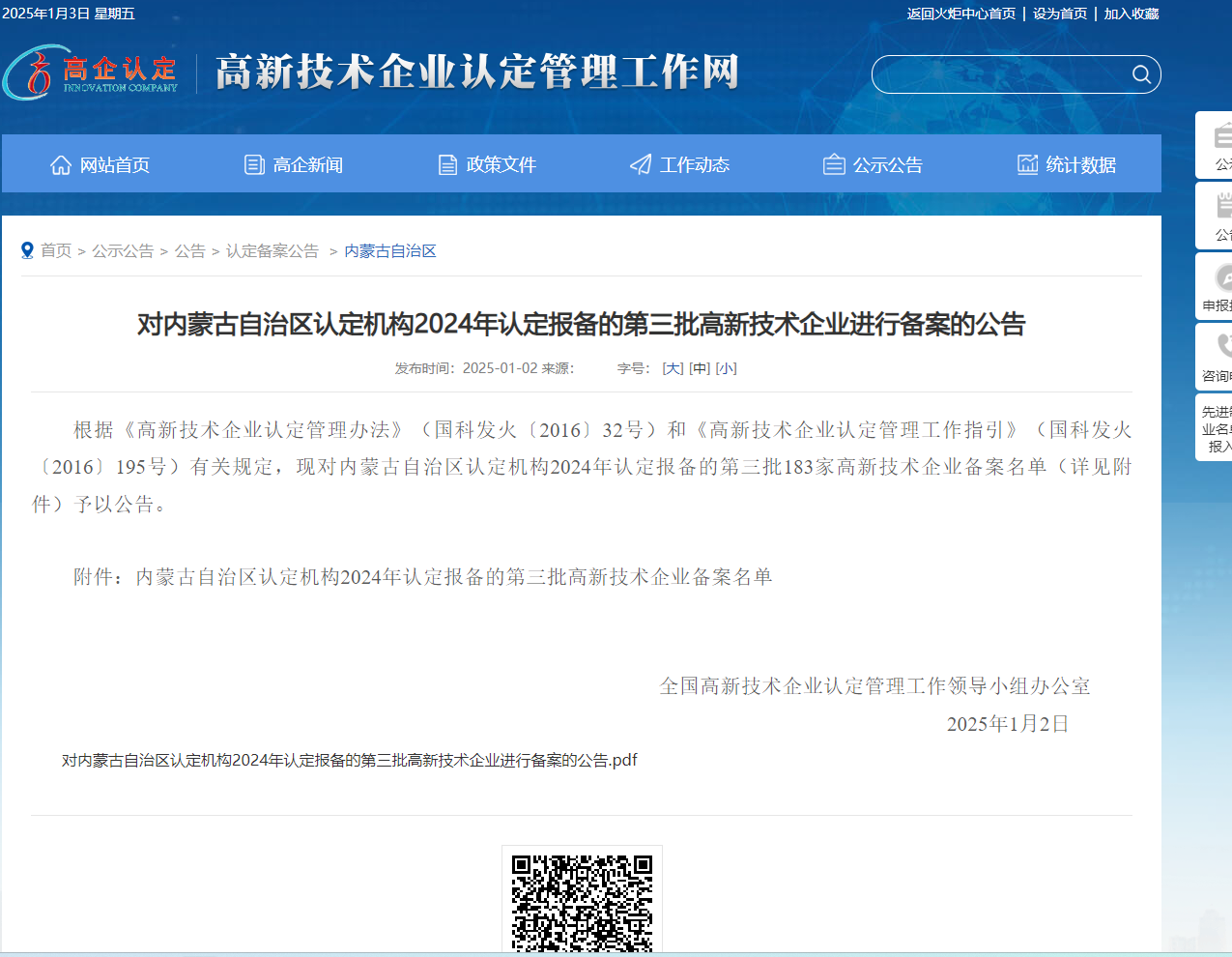1232x957 pixels.
Task: Set font size to small [小]
Action: (x=726, y=368)
